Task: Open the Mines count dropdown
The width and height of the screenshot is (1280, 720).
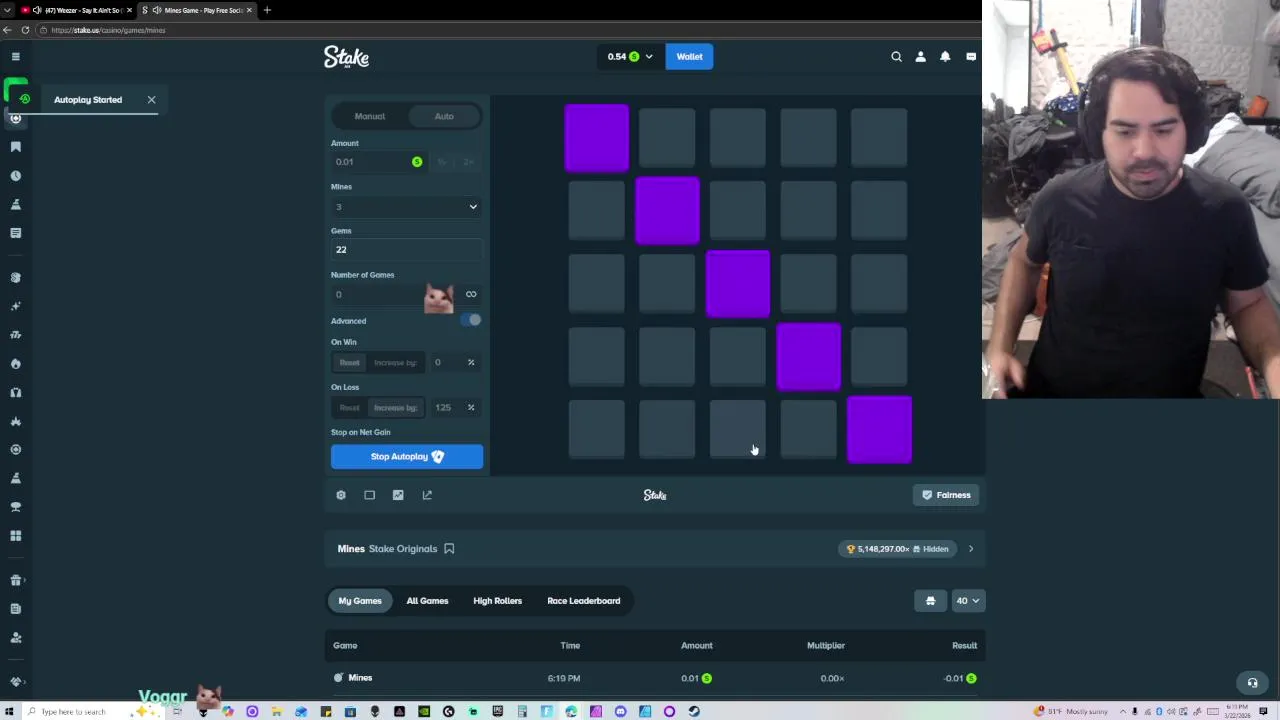Action: (406, 207)
